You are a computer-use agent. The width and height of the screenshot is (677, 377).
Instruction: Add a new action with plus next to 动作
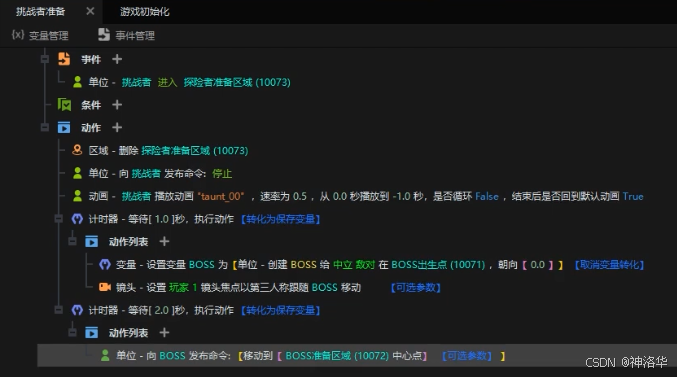click(117, 128)
